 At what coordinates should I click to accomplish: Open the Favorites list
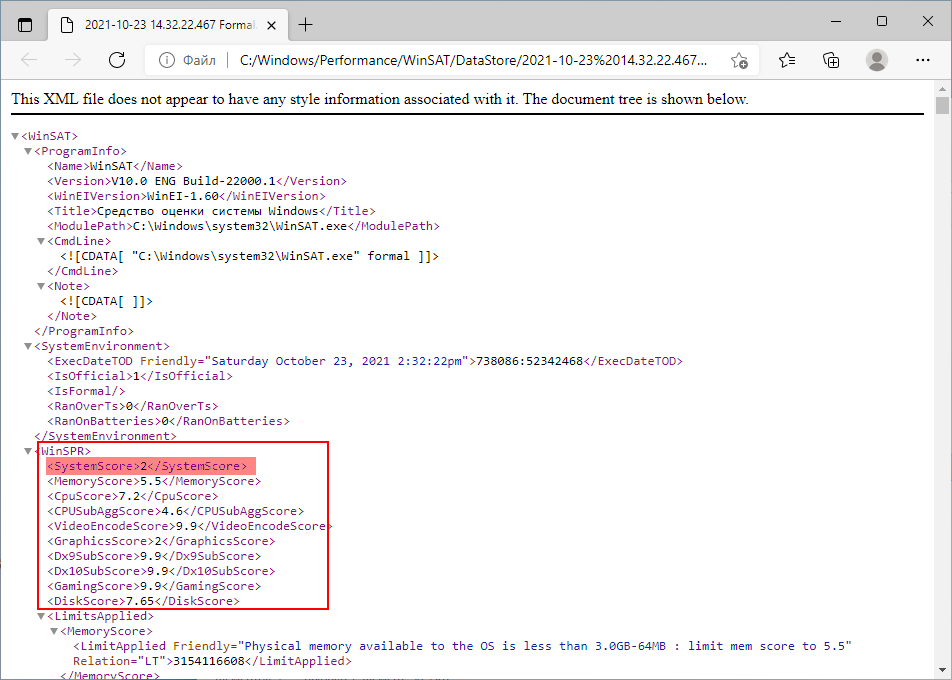point(785,60)
